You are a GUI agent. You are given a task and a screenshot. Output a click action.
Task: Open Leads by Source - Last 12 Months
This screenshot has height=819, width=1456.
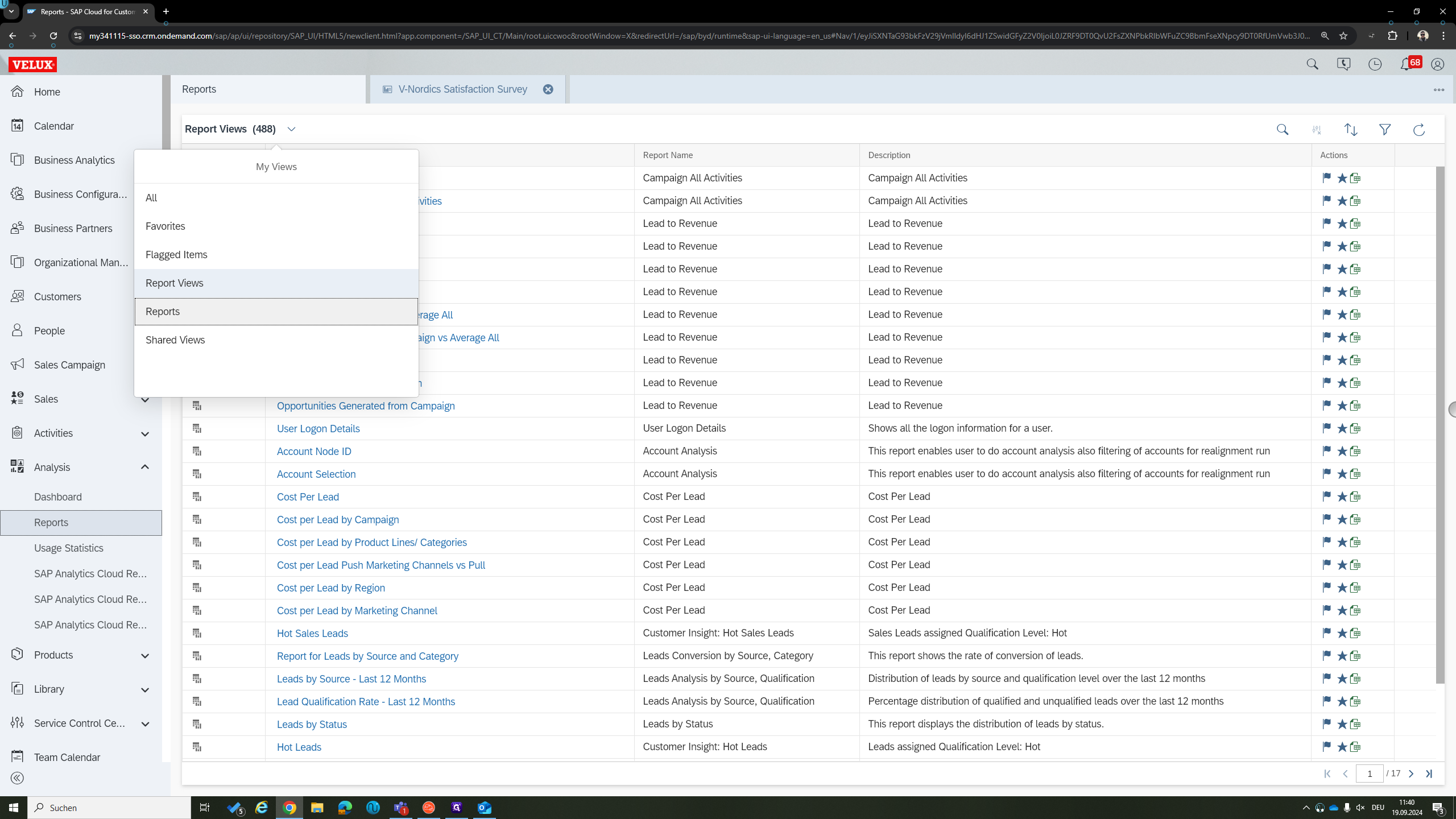point(351,679)
